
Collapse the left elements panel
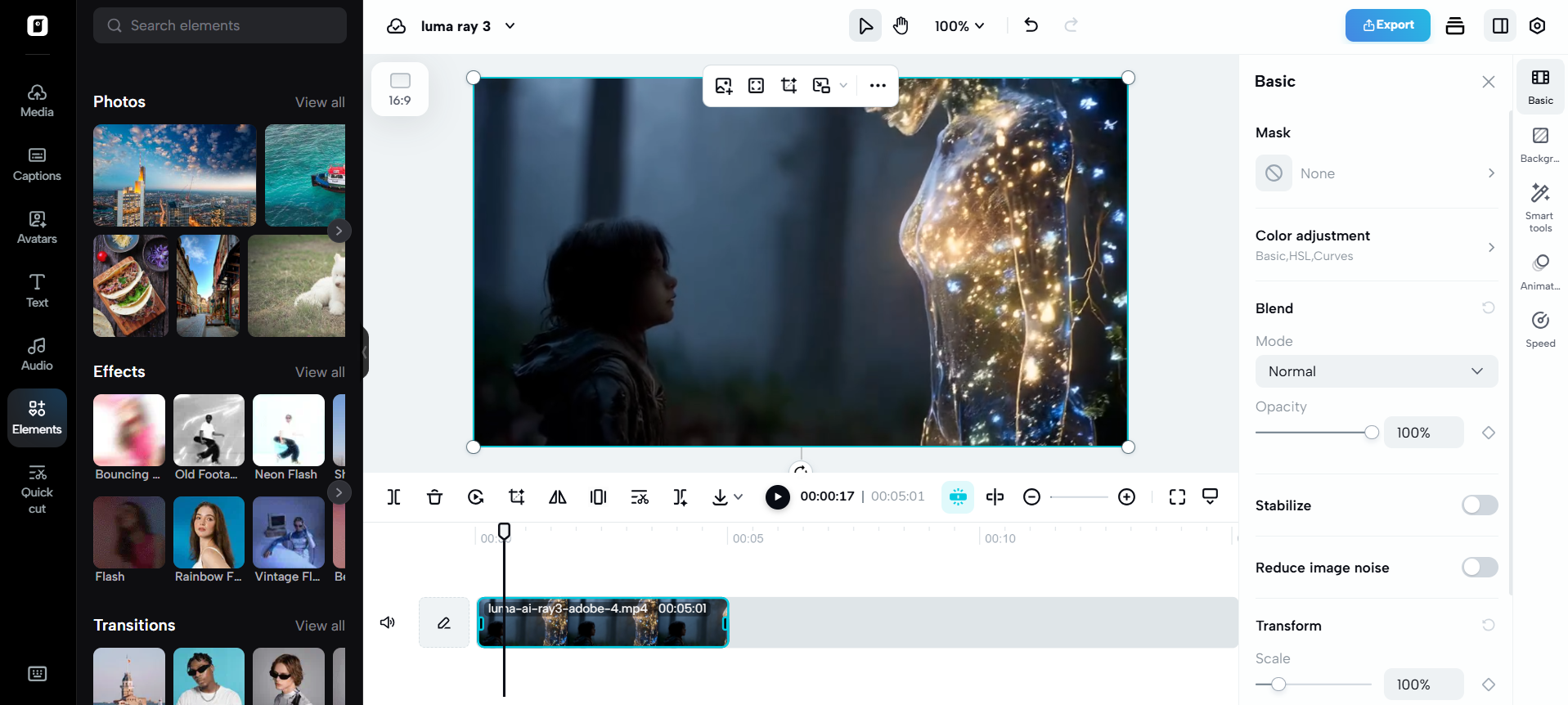point(366,352)
